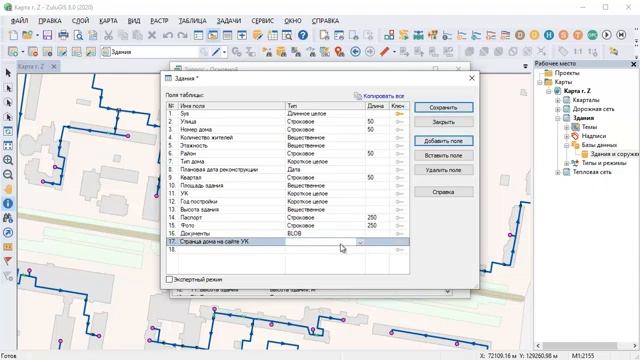Click the pencil edit tool in second toolbar
The image size is (640, 360).
pyautogui.click(x=216, y=52)
